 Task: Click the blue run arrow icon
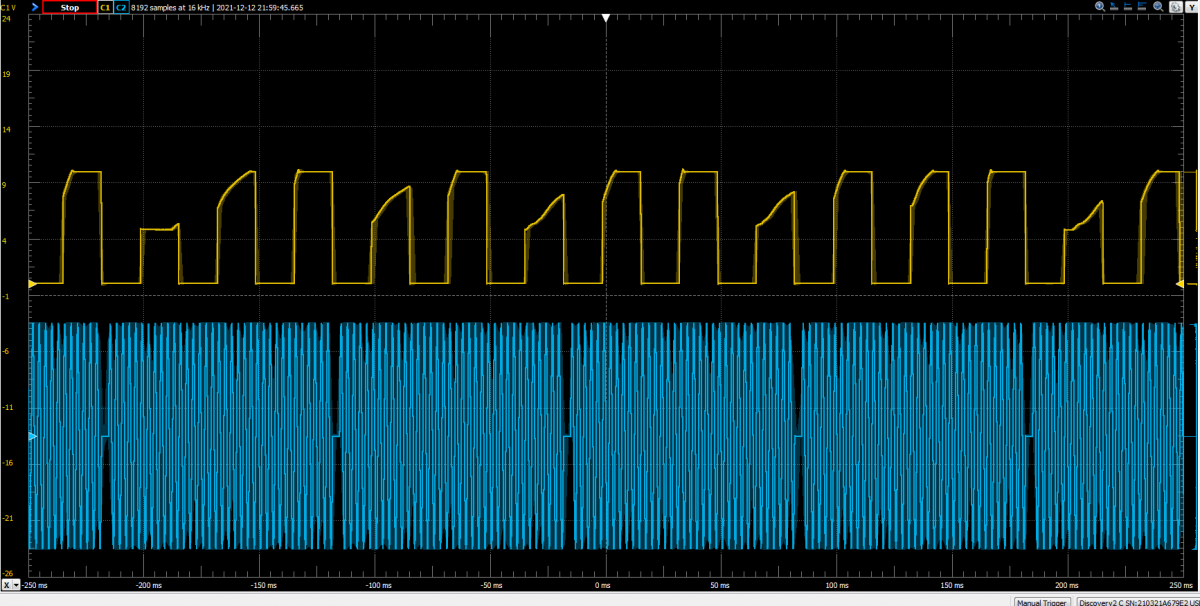[35, 7]
